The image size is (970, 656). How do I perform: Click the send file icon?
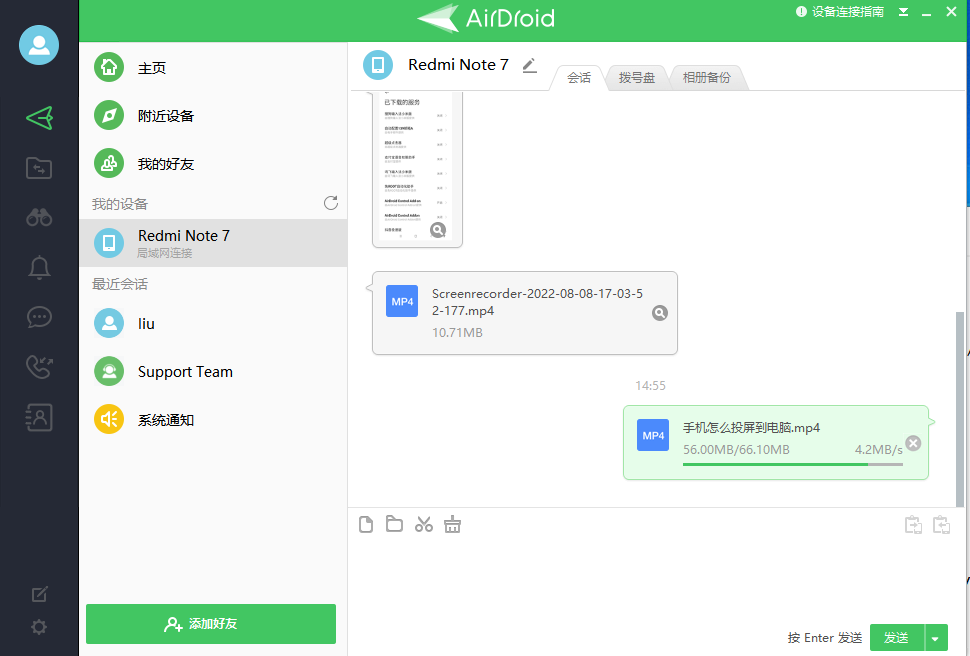coord(366,524)
